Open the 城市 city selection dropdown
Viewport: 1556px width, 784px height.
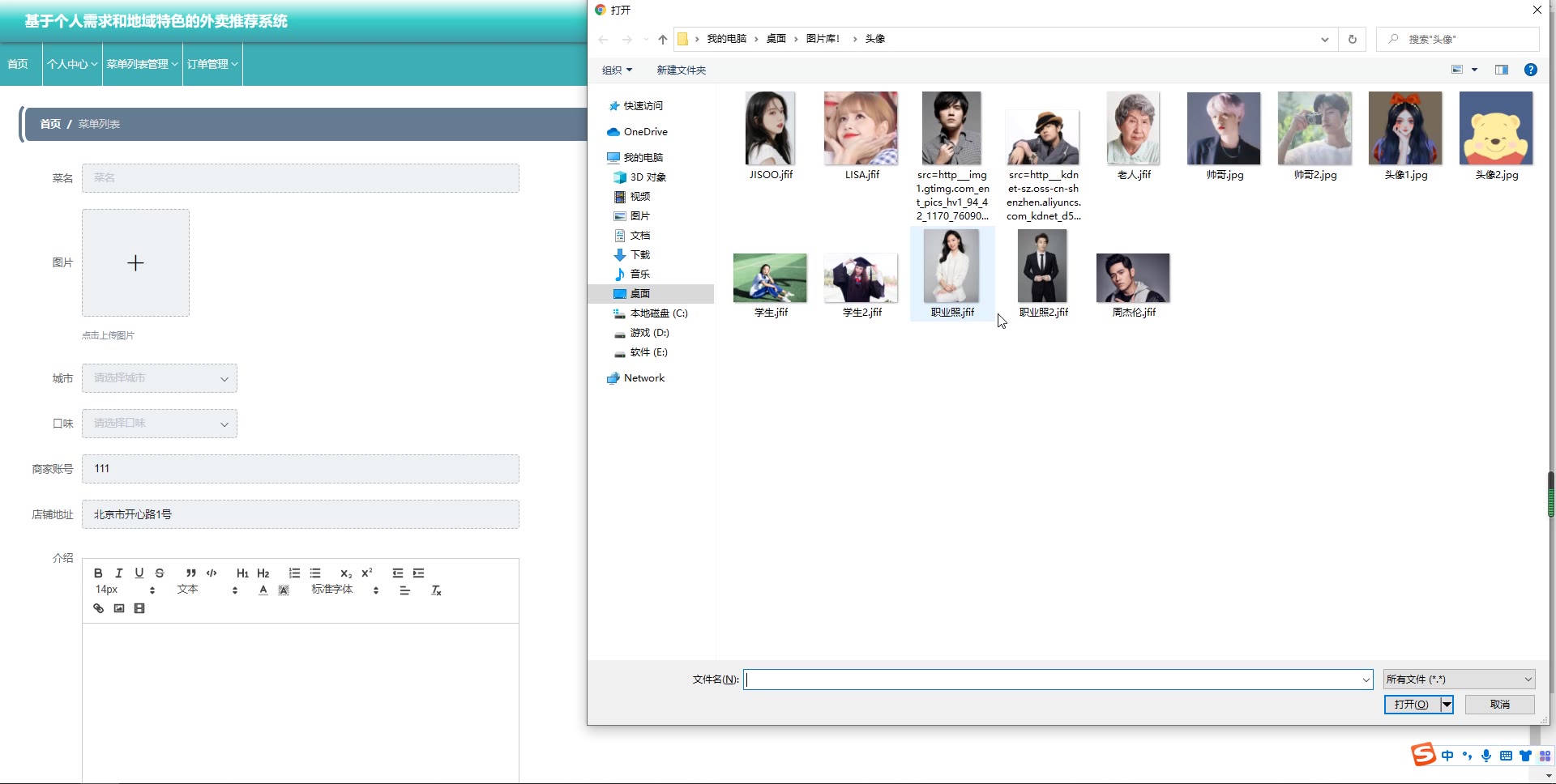160,378
